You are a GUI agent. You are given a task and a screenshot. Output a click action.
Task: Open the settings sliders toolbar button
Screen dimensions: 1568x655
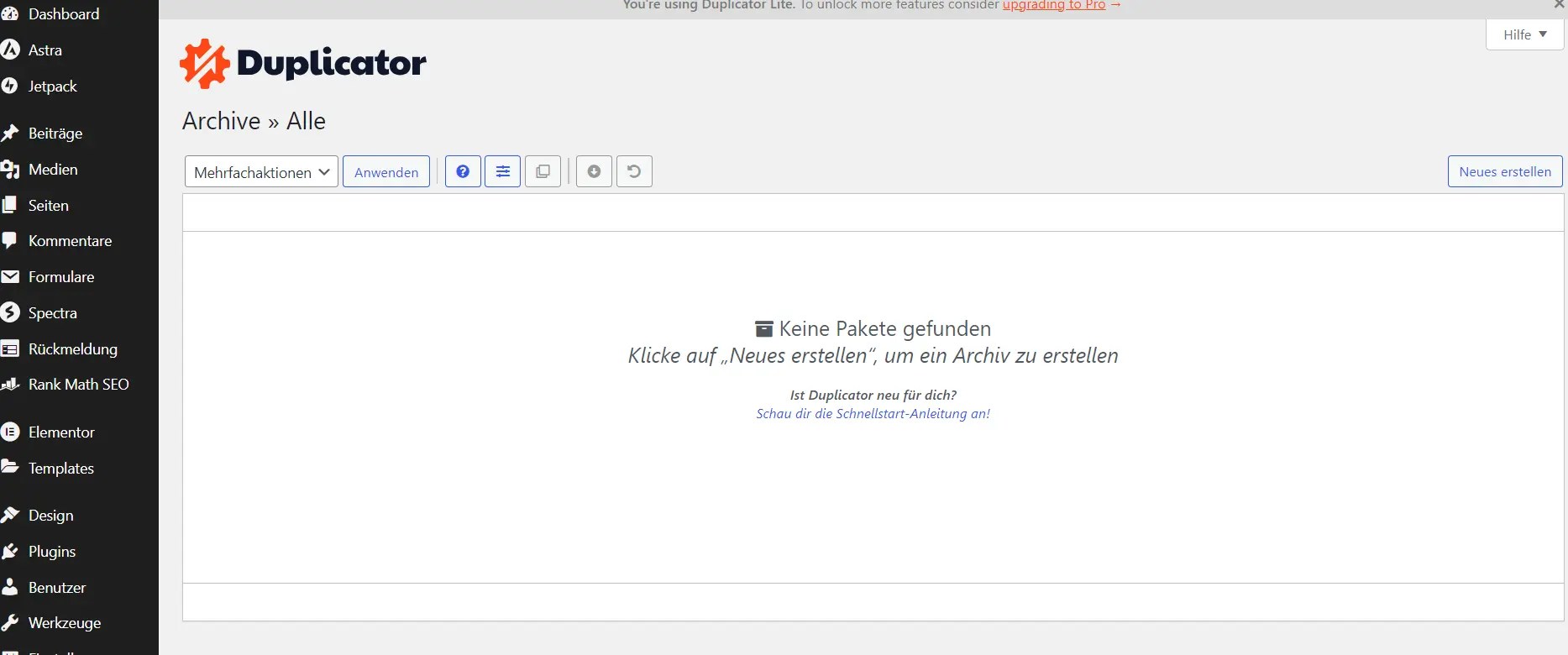503,171
